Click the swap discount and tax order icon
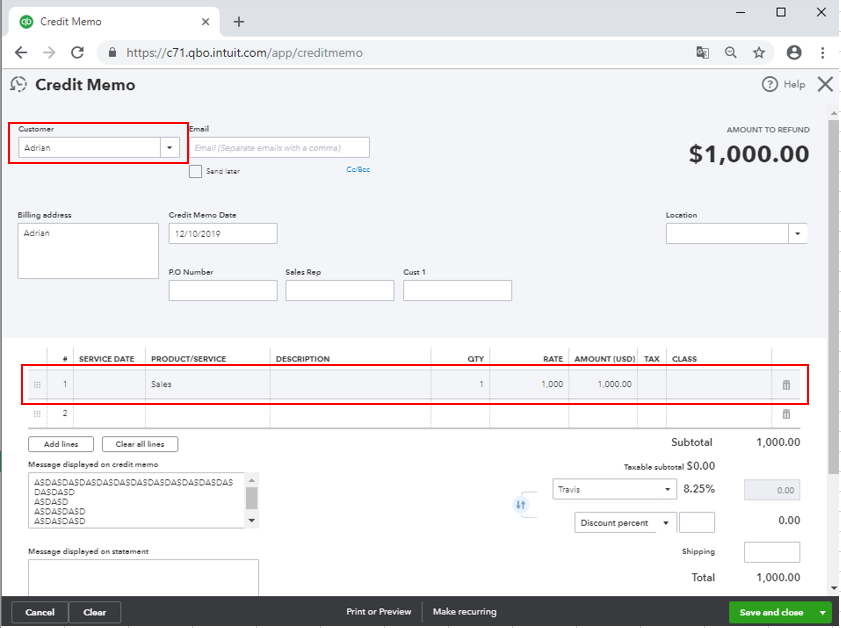This screenshot has width=841, height=628. pos(520,505)
